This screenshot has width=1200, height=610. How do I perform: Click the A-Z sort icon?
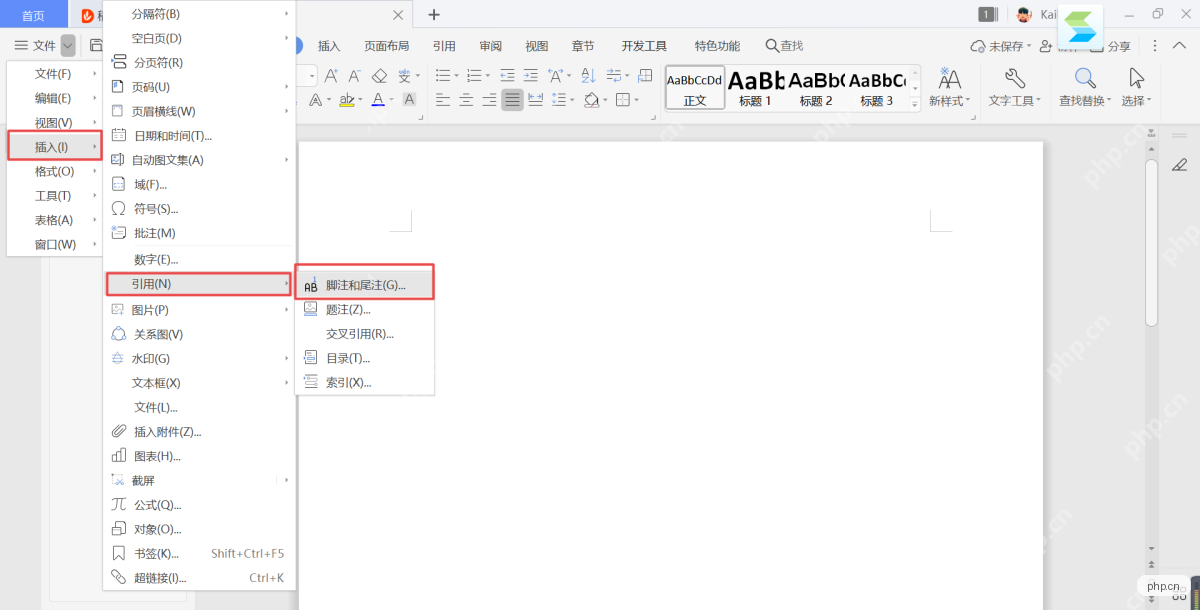587,76
